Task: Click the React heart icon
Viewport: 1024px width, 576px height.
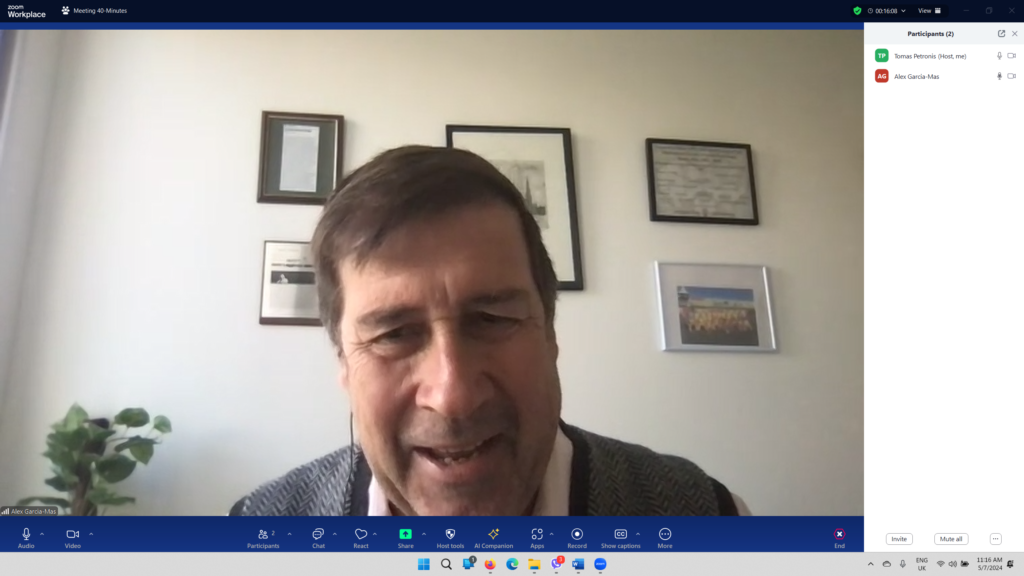Action: [x=361, y=535]
